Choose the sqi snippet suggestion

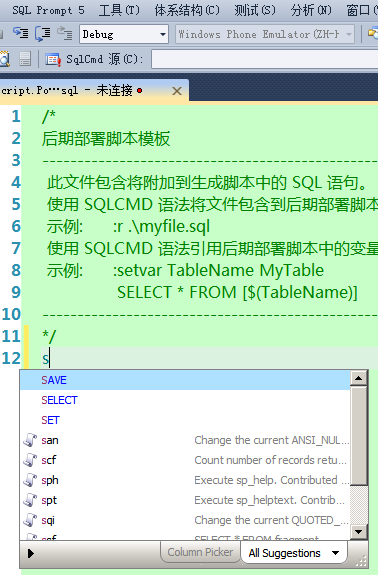[x=185, y=520]
